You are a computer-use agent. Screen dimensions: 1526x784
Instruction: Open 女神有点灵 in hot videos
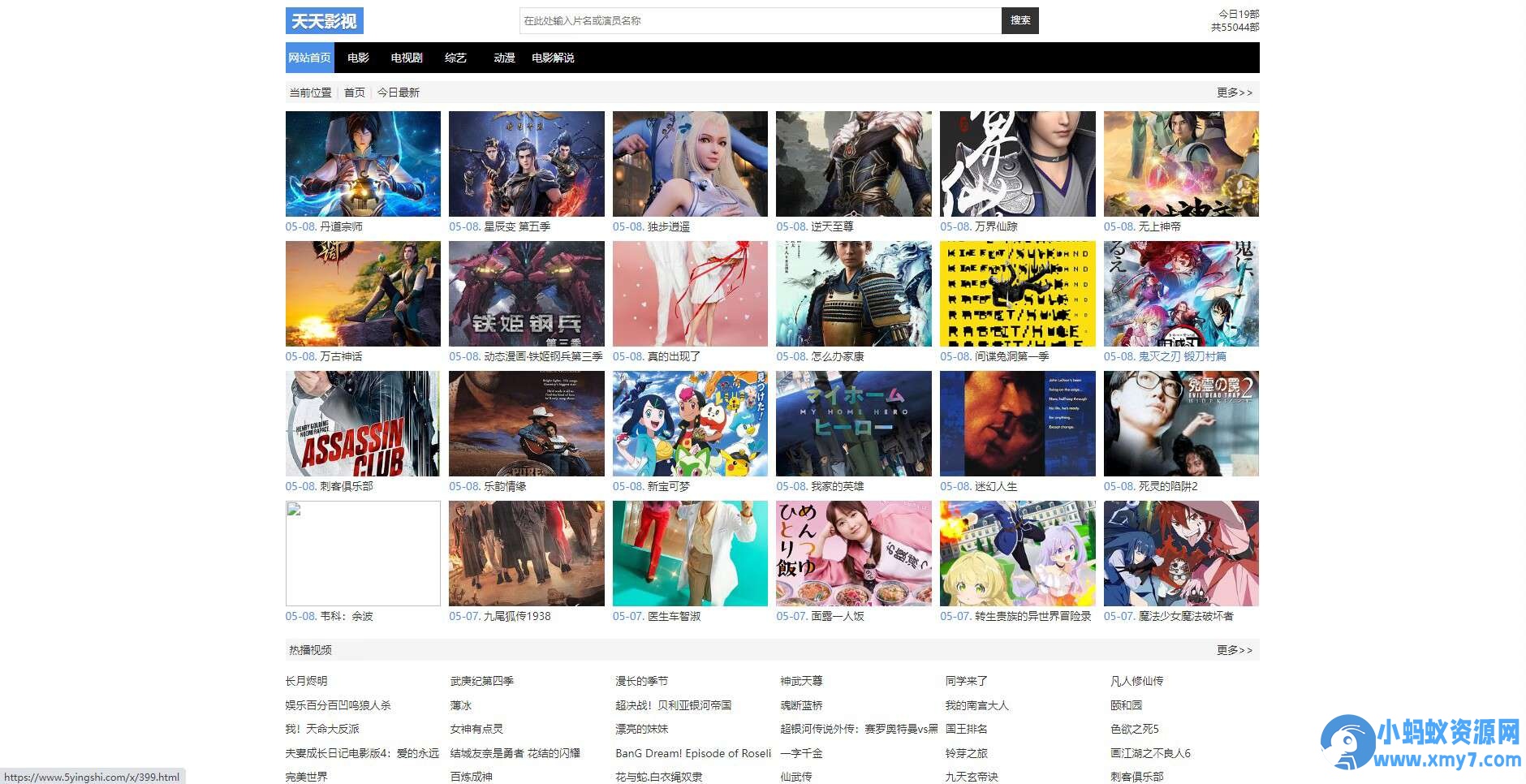coord(477,729)
